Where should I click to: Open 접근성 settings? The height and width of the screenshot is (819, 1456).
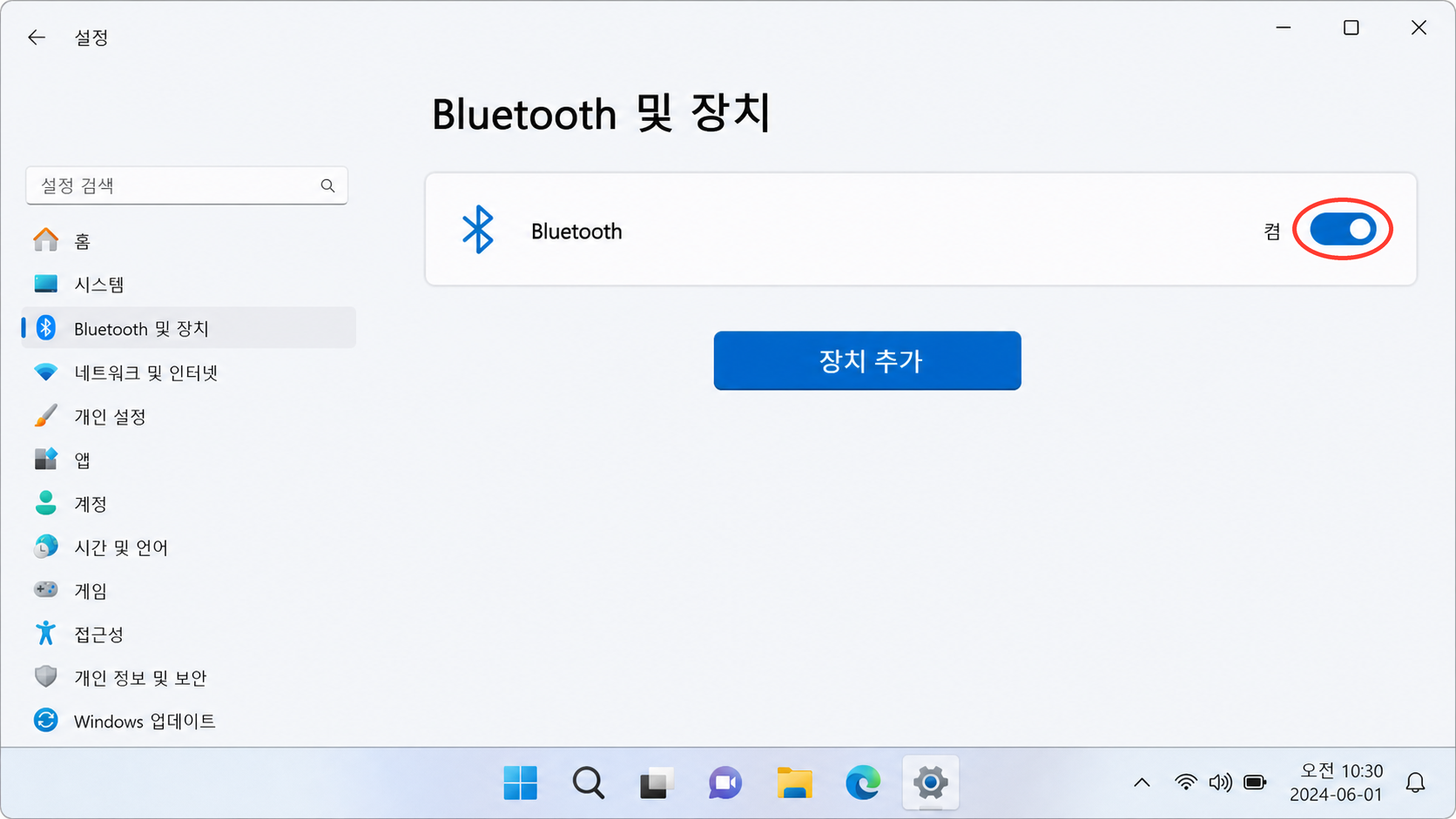[x=187, y=634]
